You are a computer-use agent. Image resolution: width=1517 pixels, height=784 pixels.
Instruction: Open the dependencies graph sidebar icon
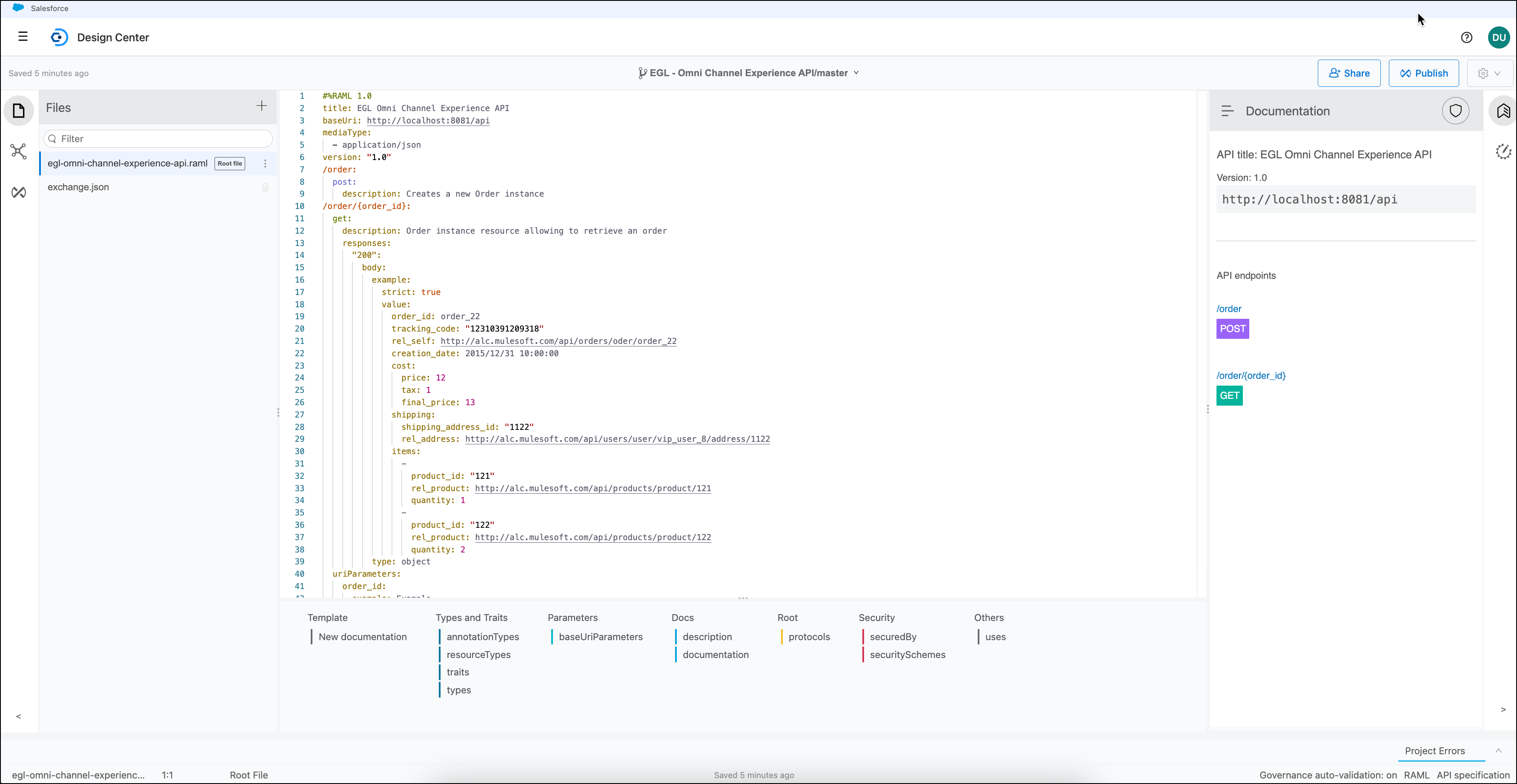pyautogui.click(x=19, y=152)
